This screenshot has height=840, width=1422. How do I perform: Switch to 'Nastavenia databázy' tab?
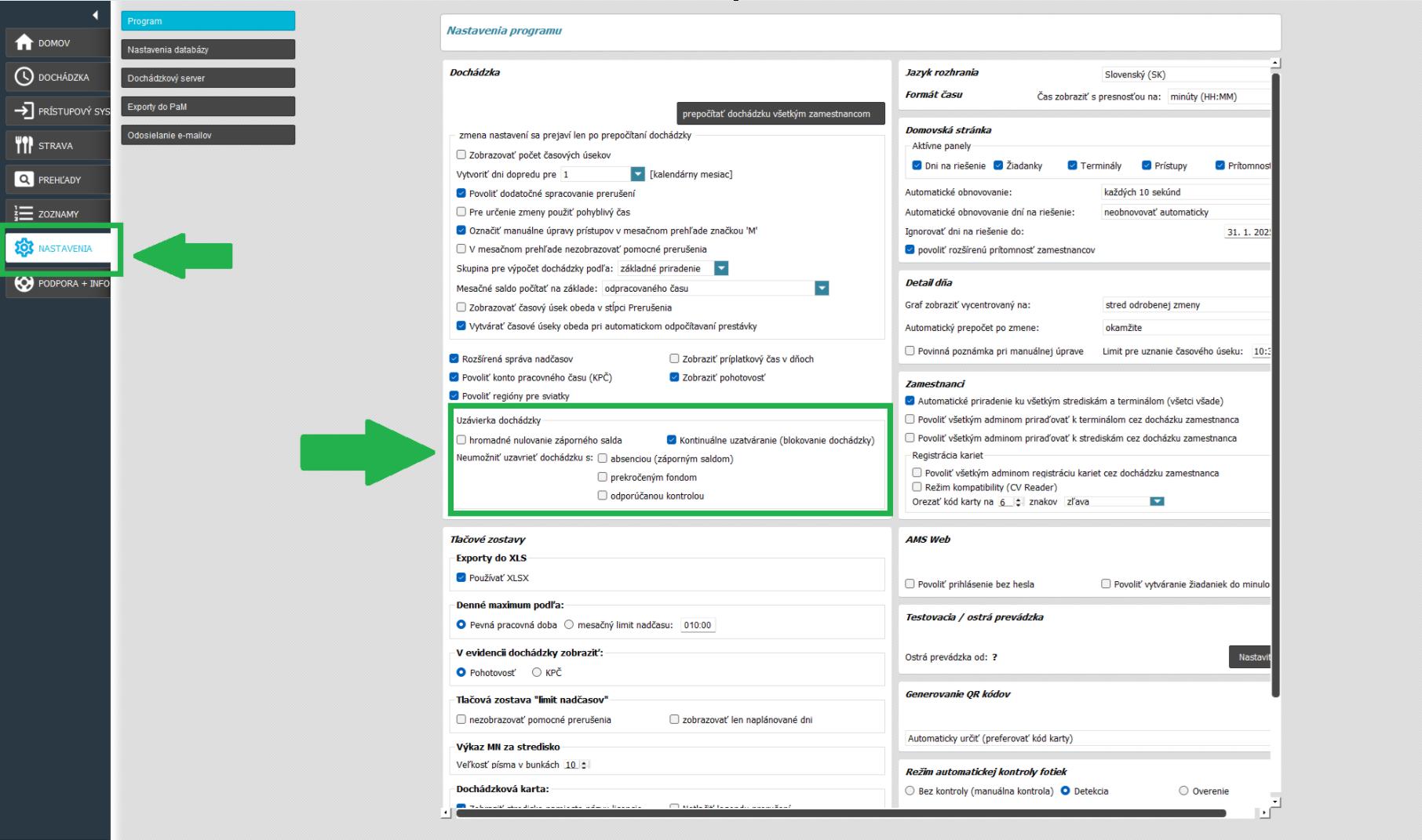coord(208,49)
